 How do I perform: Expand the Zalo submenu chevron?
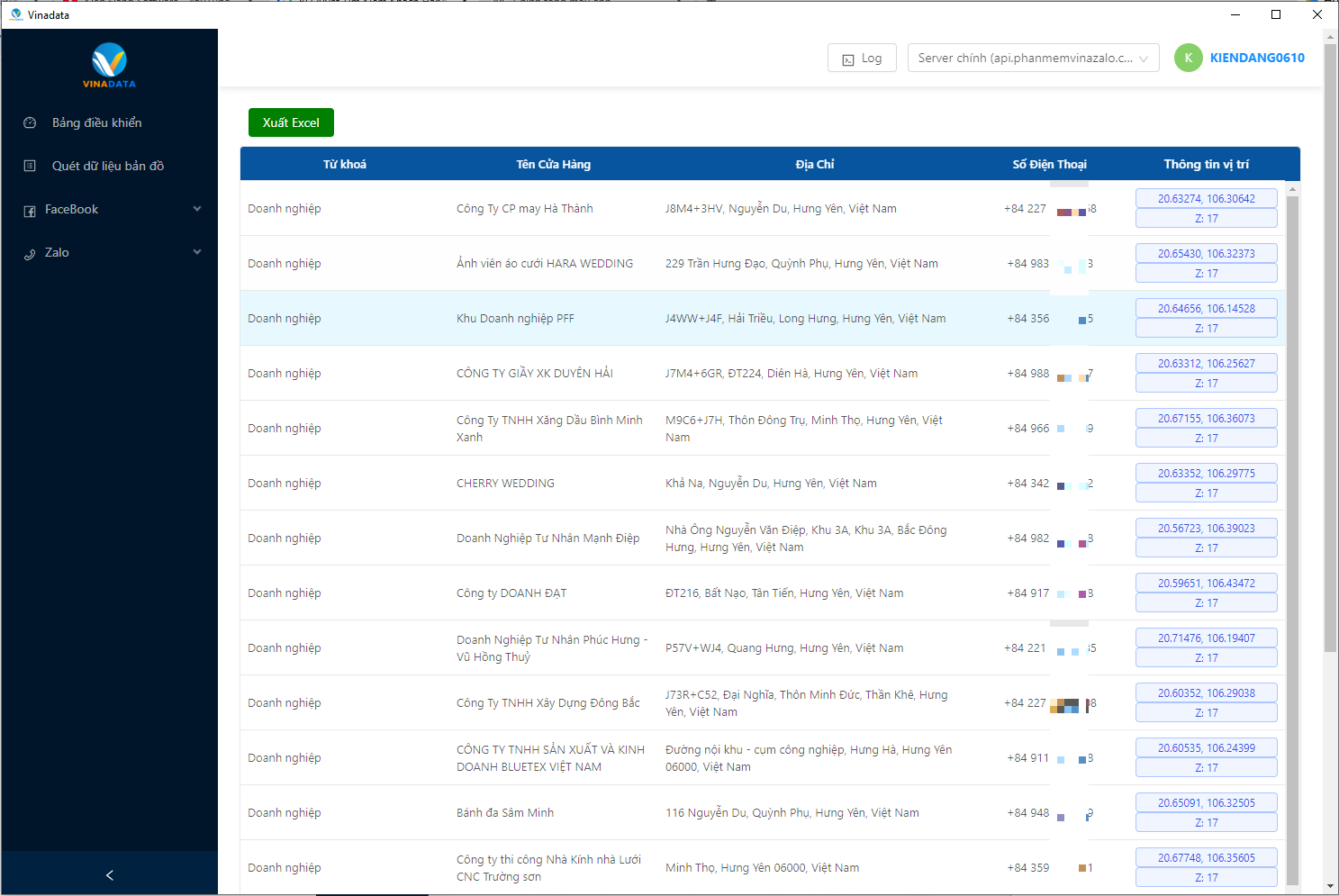pyautogui.click(x=197, y=252)
